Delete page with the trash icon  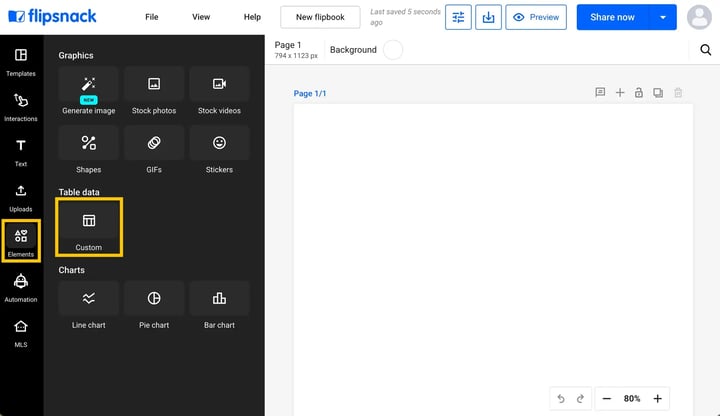pyautogui.click(x=678, y=92)
